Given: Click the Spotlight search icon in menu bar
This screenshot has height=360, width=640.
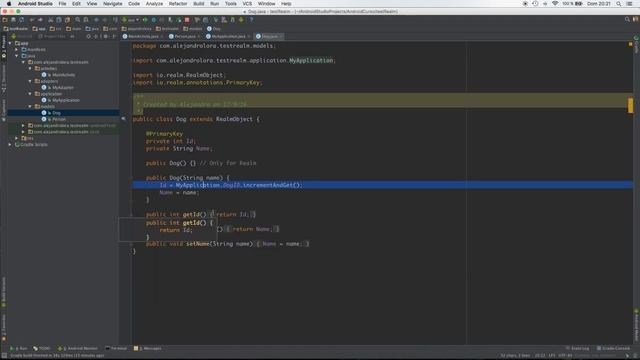Looking at the screenshot, I should pyautogui.click(x=619, y=4).
